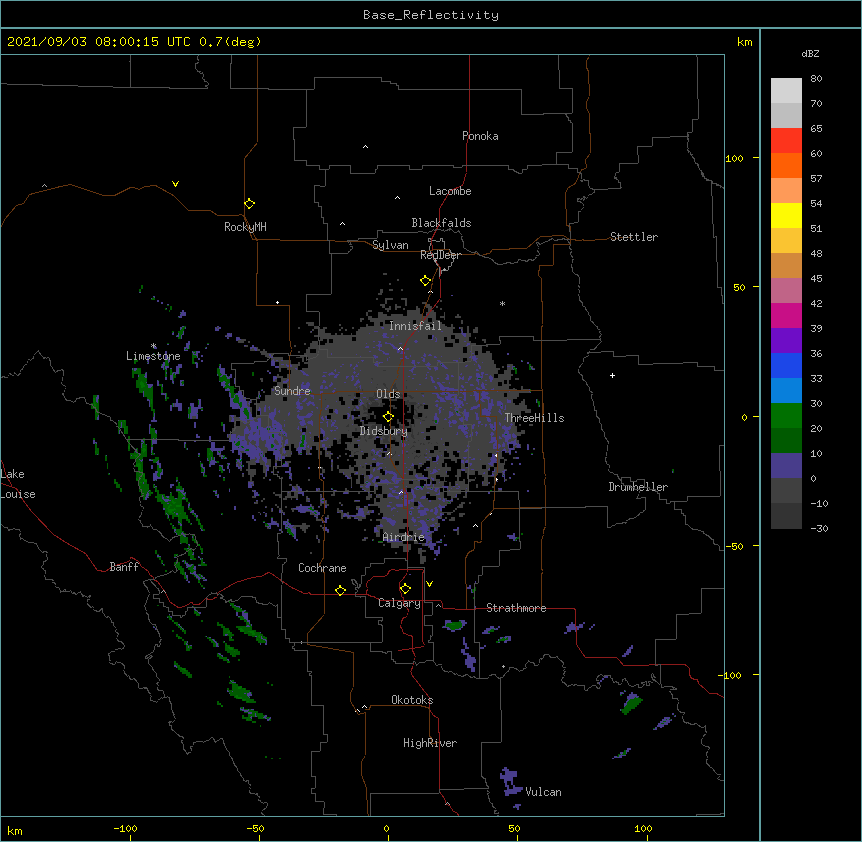The height and width of the screenshot is (842, 862).
Task: Click the Strathmore label
Action: click(x=516, y=608)
